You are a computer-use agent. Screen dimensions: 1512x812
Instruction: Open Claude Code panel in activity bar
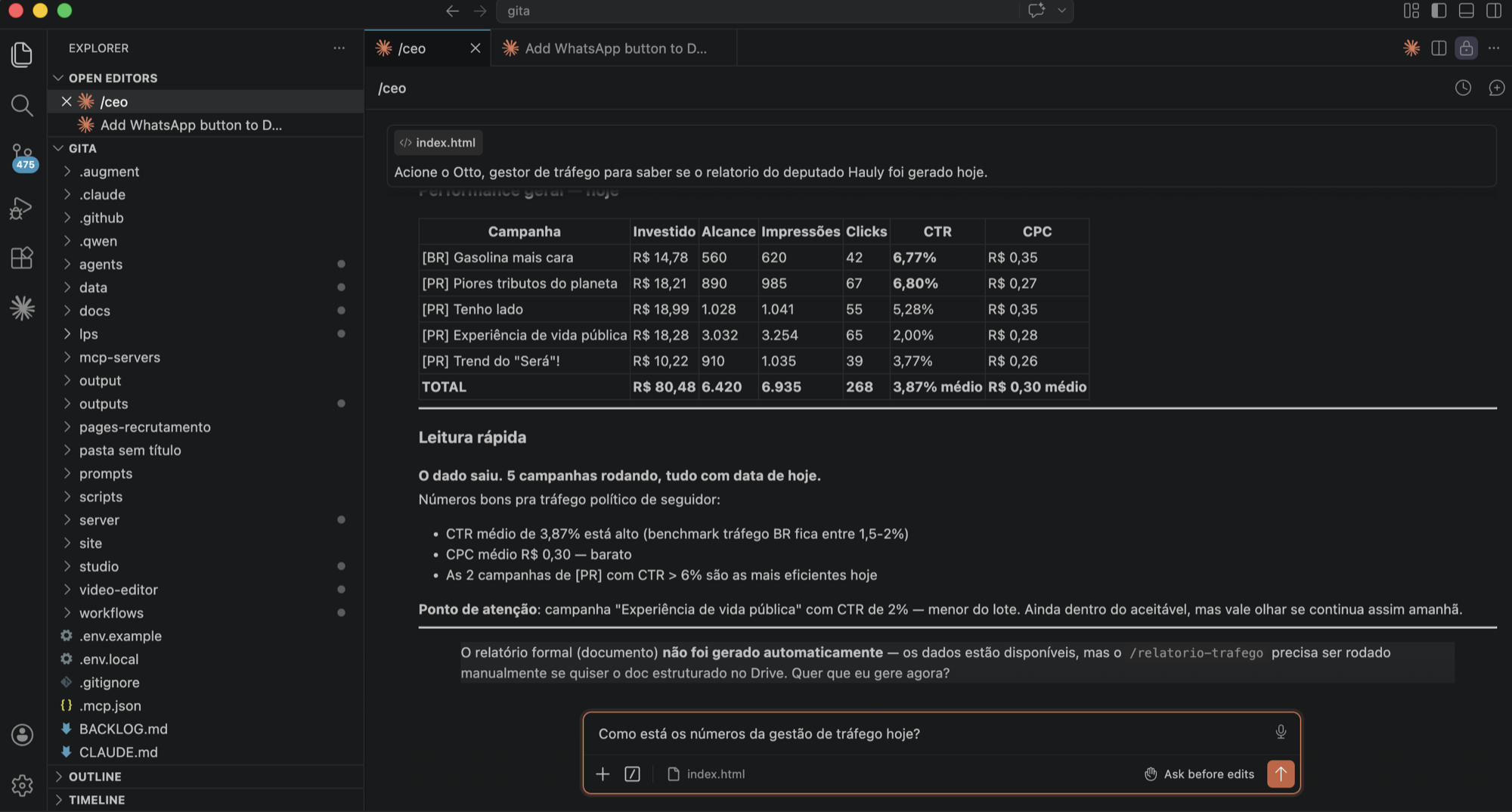click(x=22, y=308)
